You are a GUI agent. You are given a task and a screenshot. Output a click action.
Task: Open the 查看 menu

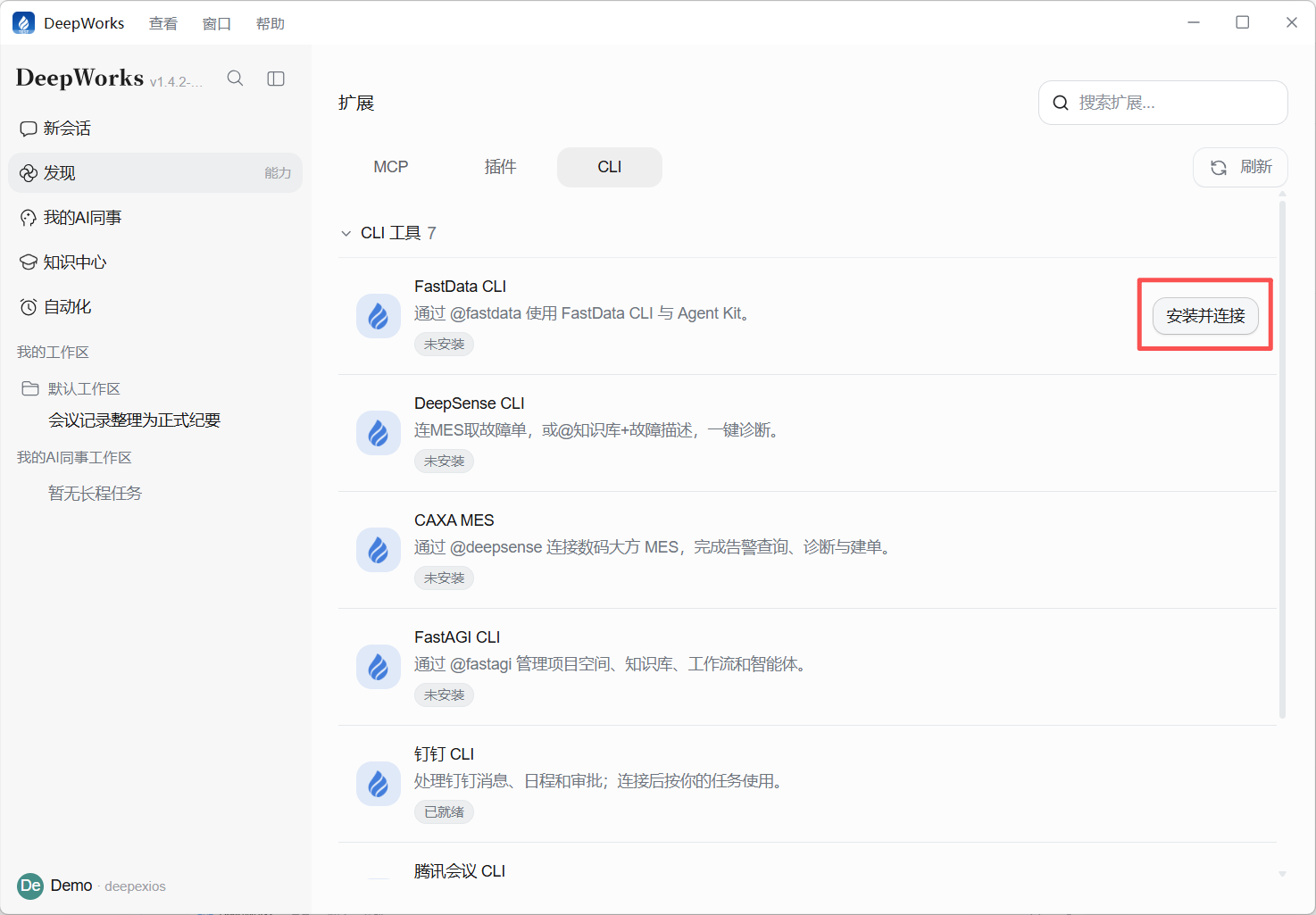point(162,24)
